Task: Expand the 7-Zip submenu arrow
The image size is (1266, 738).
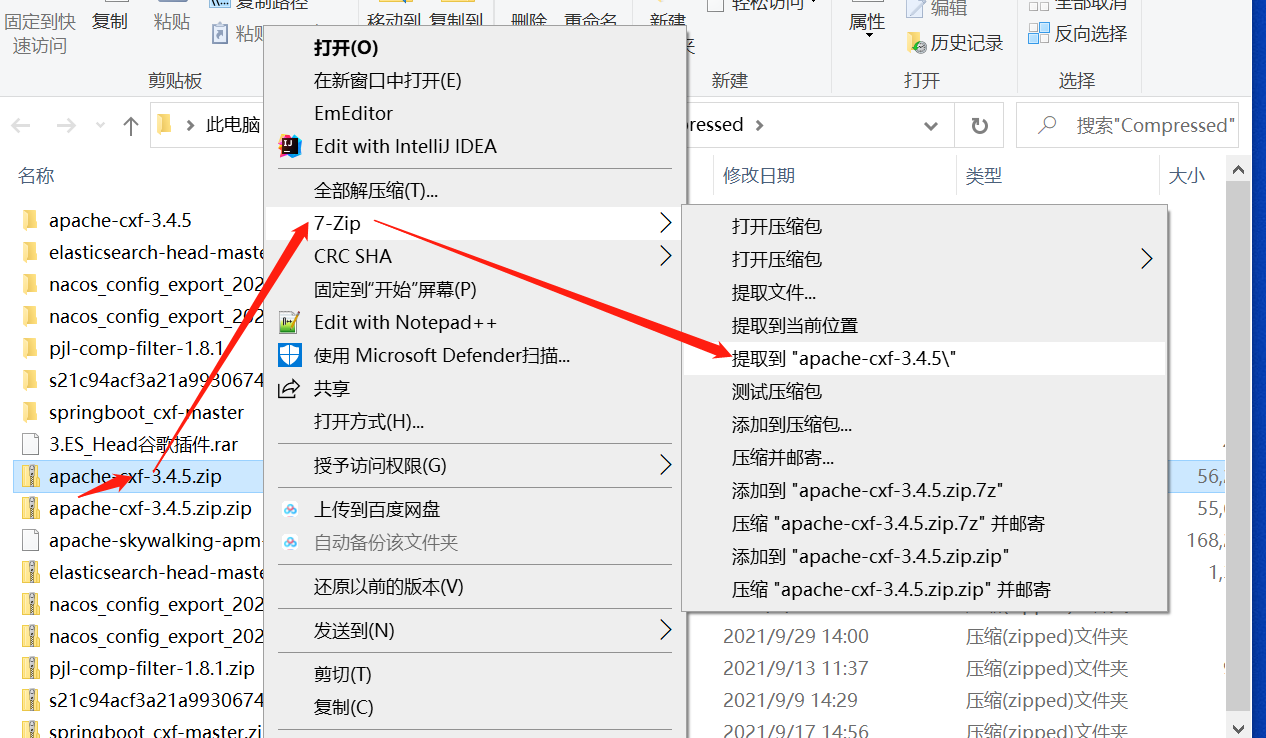Action: coord(666,223)
